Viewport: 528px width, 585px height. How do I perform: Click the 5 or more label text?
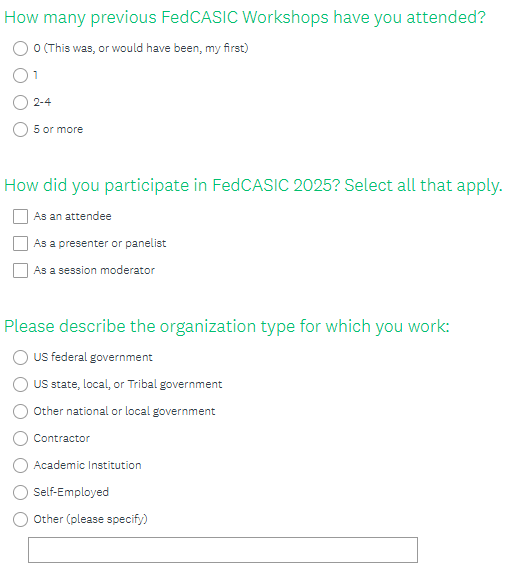tap(58, 129)
